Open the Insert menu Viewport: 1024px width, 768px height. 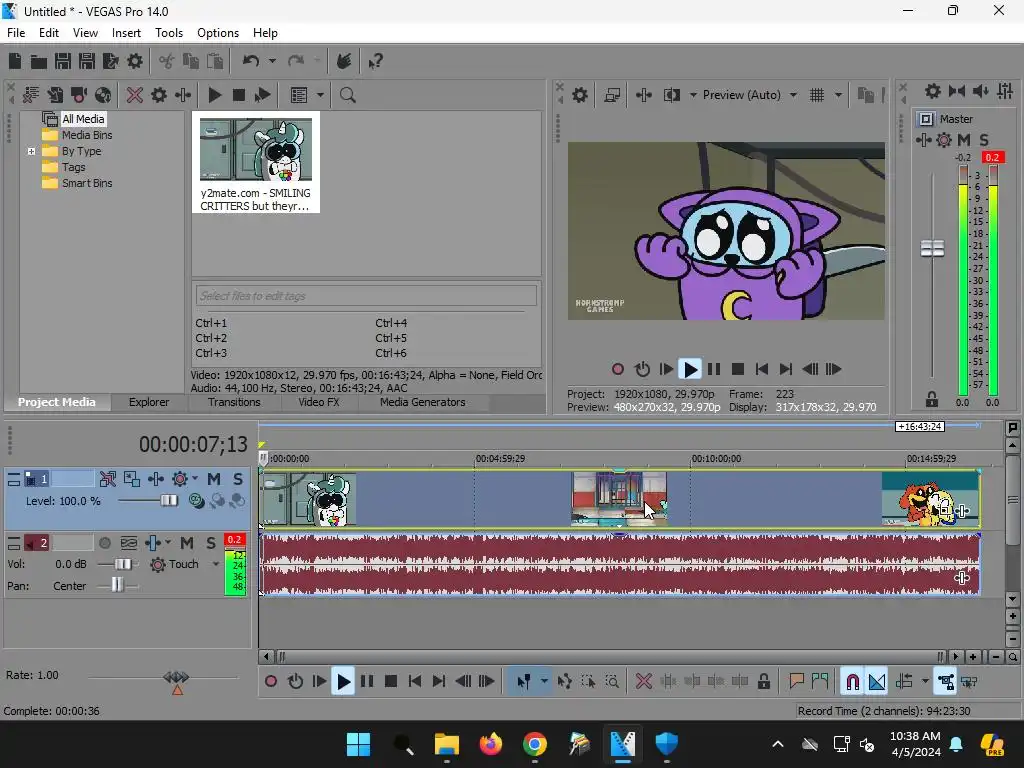coord(126,33)
